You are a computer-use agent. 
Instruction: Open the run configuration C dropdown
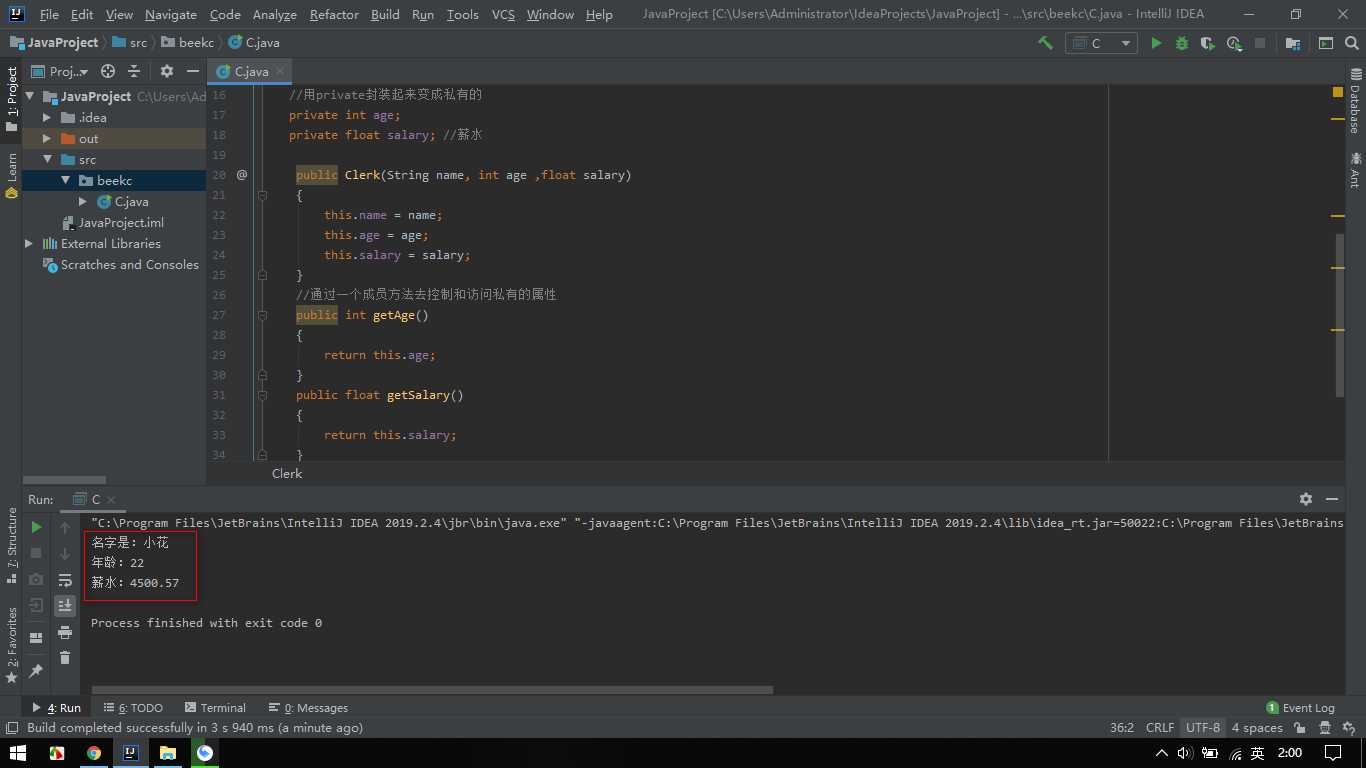point(1102,43)
